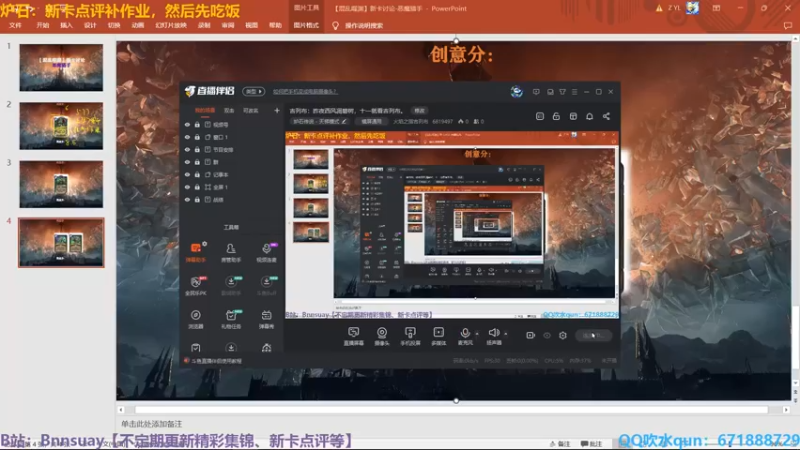
Task: Click the notes area 单击此处添加备注
Action: 152,424
